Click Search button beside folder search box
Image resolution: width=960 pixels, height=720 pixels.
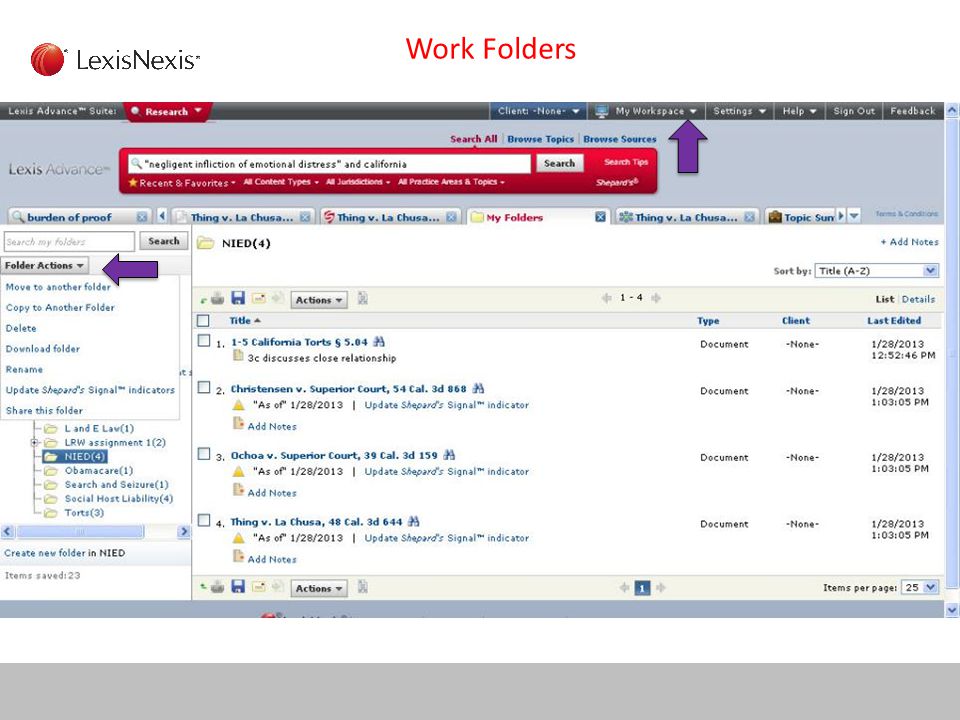point(163,241)
